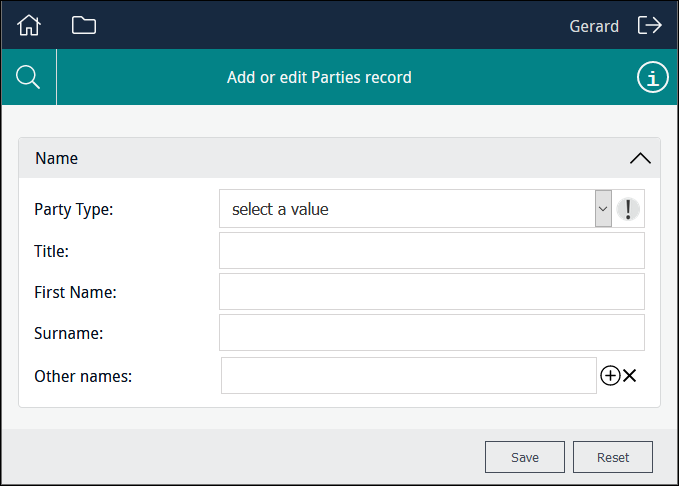
Task: Click the Name section header title
Action: point(57,158)
